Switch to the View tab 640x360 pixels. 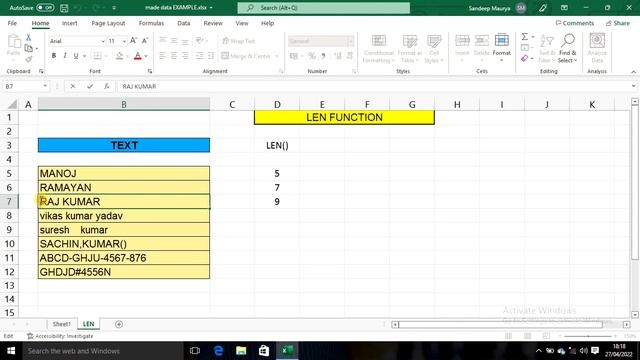coord(242,23)
